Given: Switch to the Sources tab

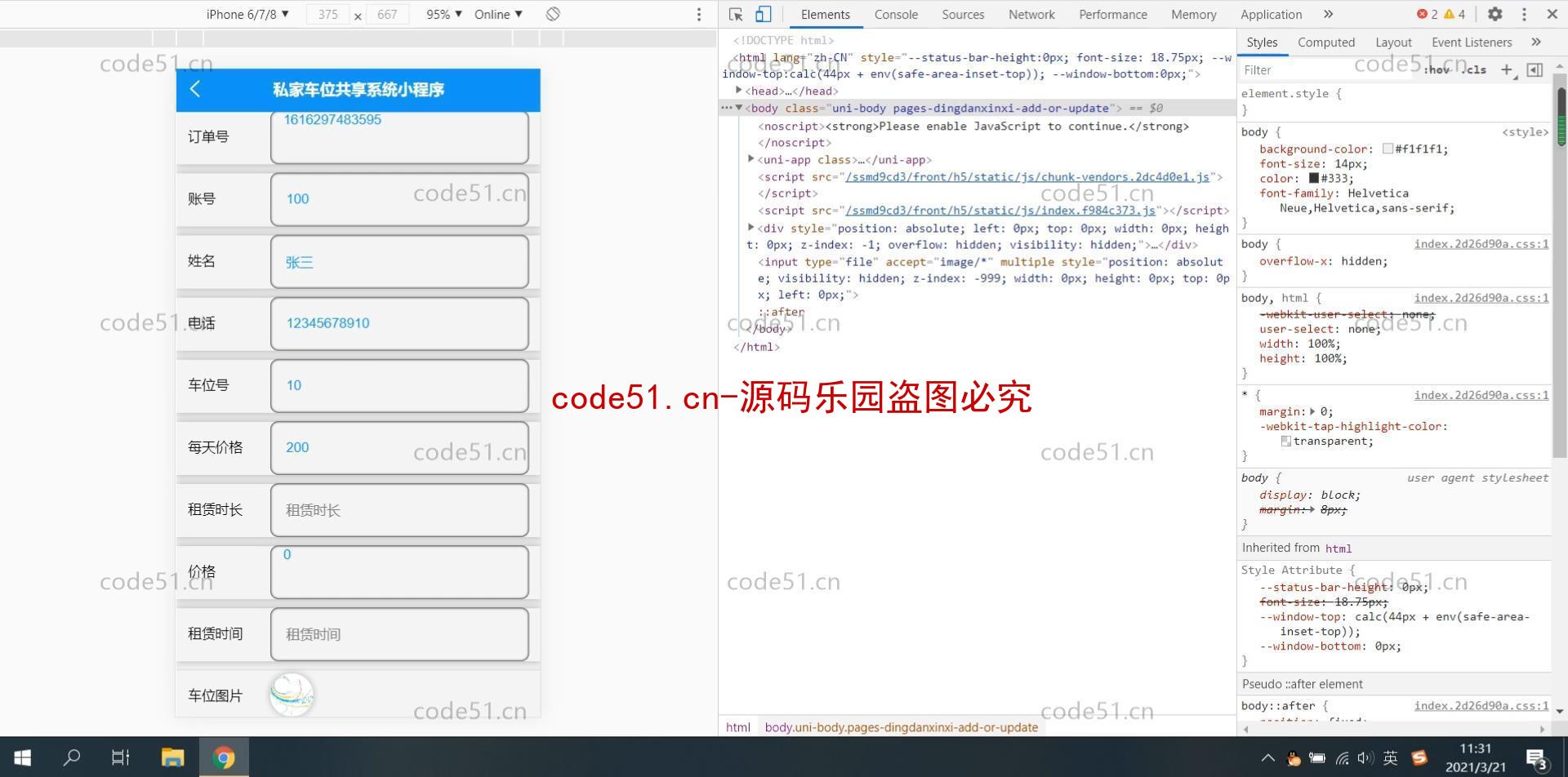Looking at the screenshot, I should click(963, 15).
